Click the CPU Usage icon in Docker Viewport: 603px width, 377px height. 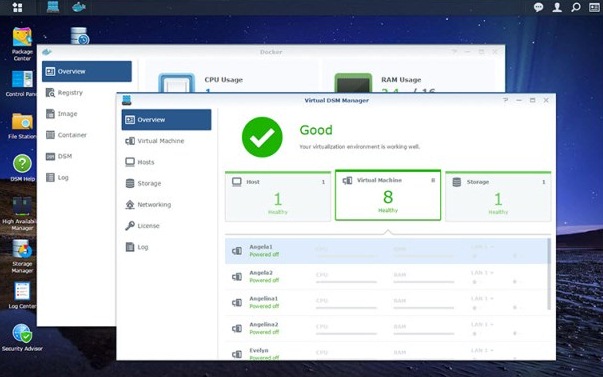coord(177,83)
